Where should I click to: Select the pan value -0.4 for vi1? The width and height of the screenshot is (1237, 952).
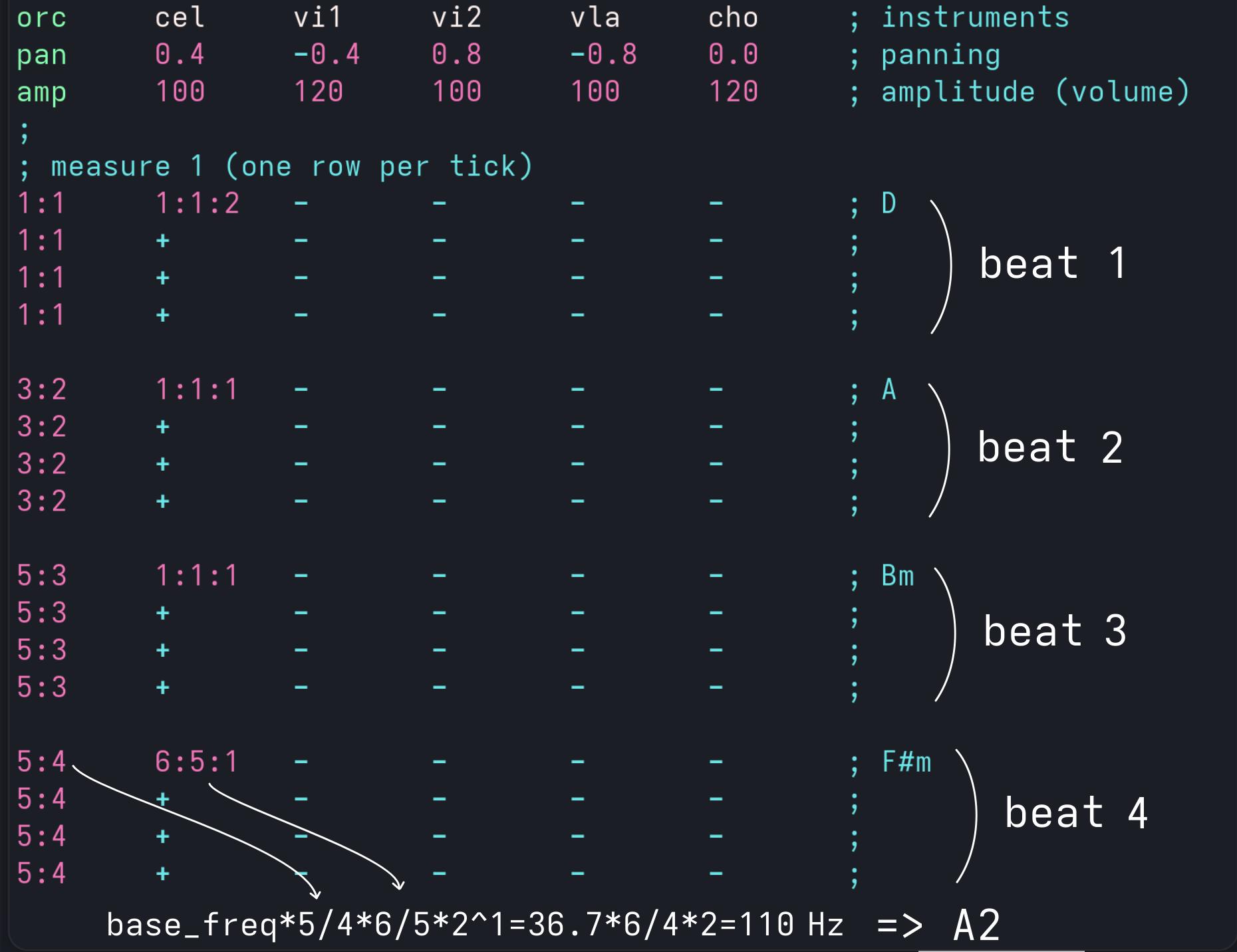click(327, 55)
